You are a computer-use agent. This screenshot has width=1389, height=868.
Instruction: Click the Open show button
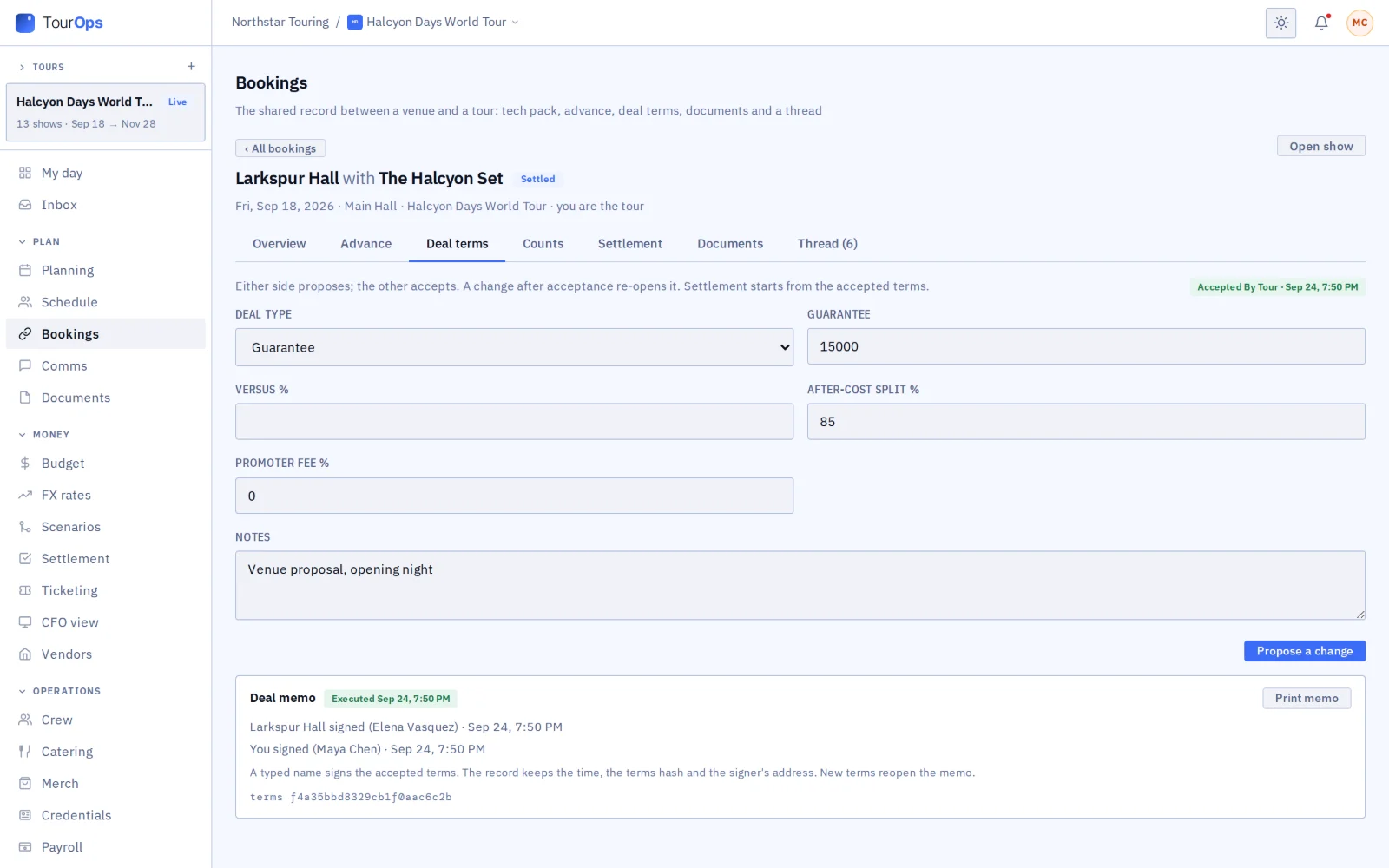(x=1320, y=147)
